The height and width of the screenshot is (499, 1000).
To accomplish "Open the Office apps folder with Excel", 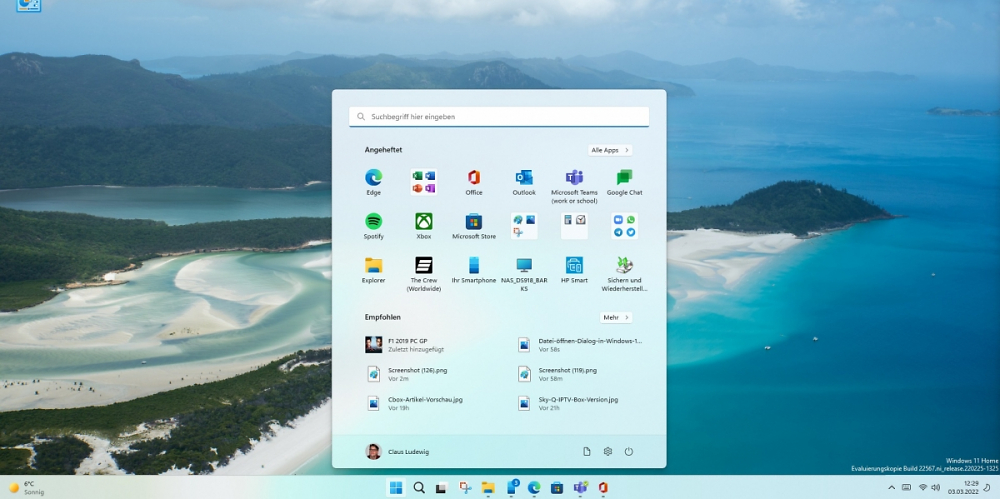I will point(423,182).
